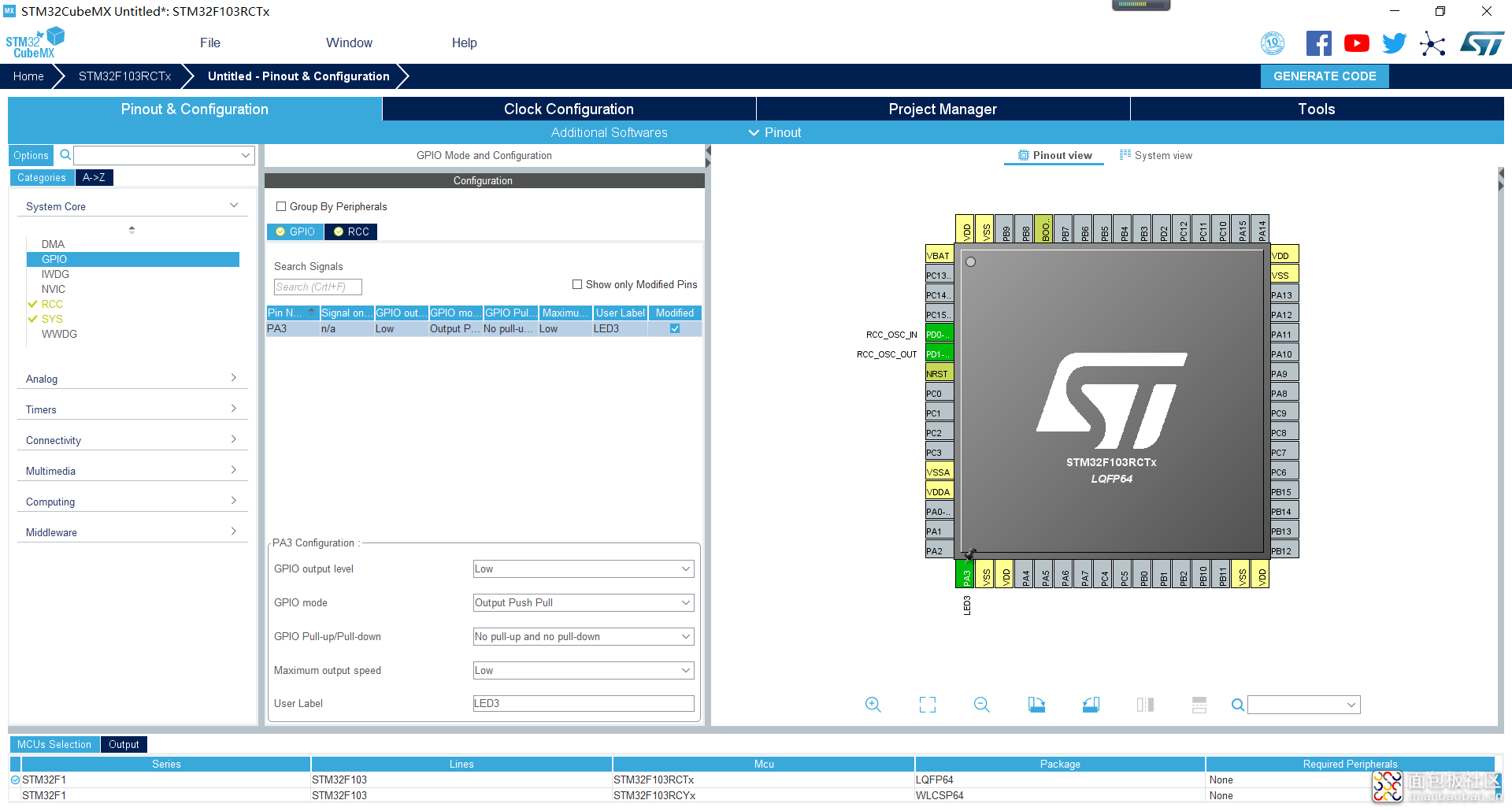This screenshot has height=811, width=1512.
Task: Select pin PC13 on the chip
Action: click(x=939, y=275)
